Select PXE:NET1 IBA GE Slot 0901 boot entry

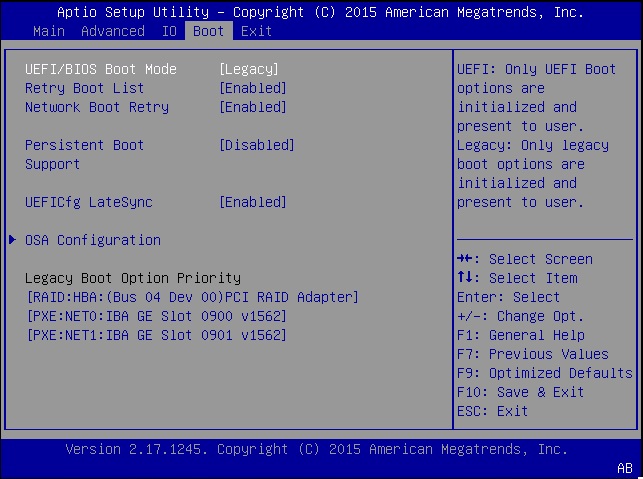point(157,335)
